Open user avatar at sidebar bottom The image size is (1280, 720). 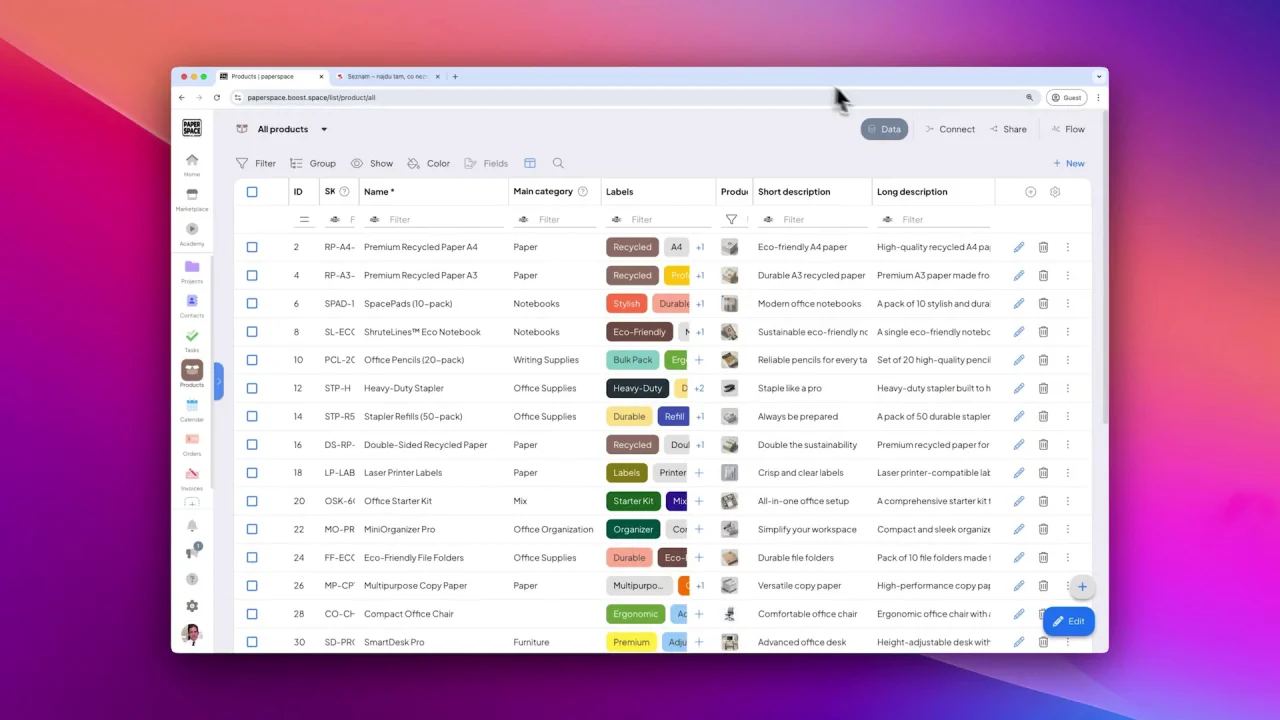(x=192, y=634)
